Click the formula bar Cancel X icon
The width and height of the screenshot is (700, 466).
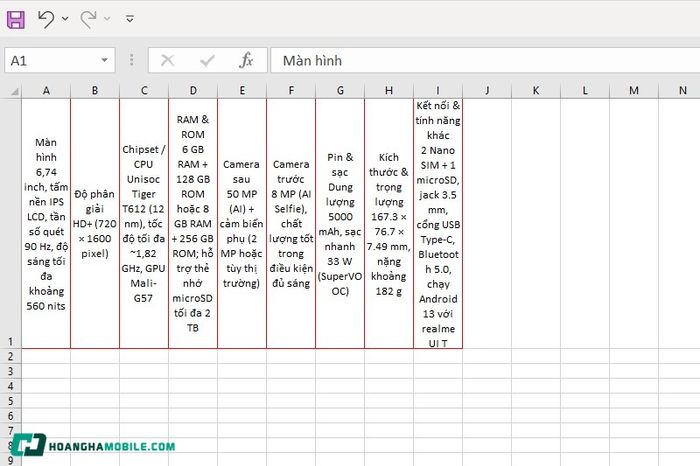167,60
